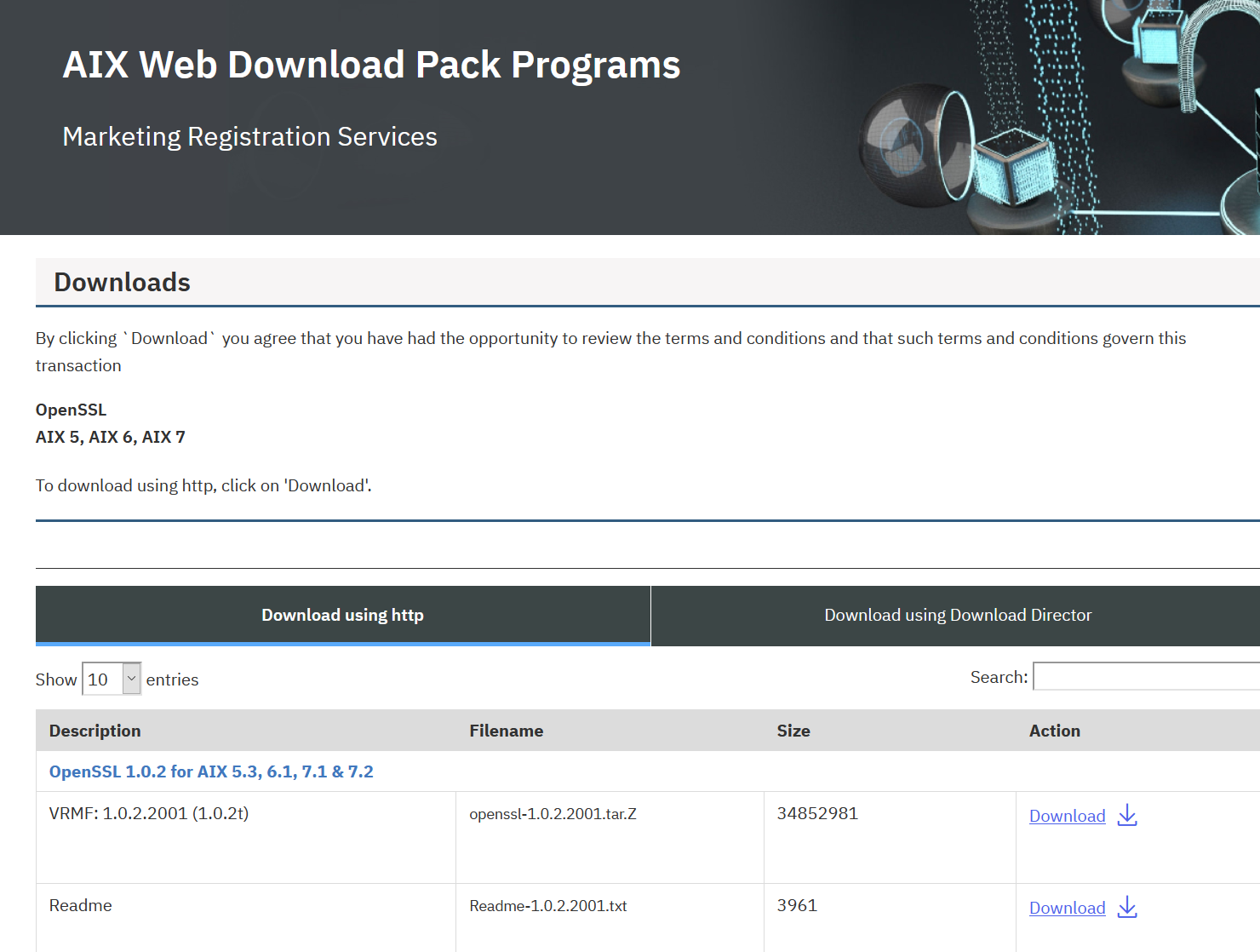Image resolution: width=1260 pixels, height=952 pixels.
Task: Switch to Download using http tab
Action: tap(342, 615)
